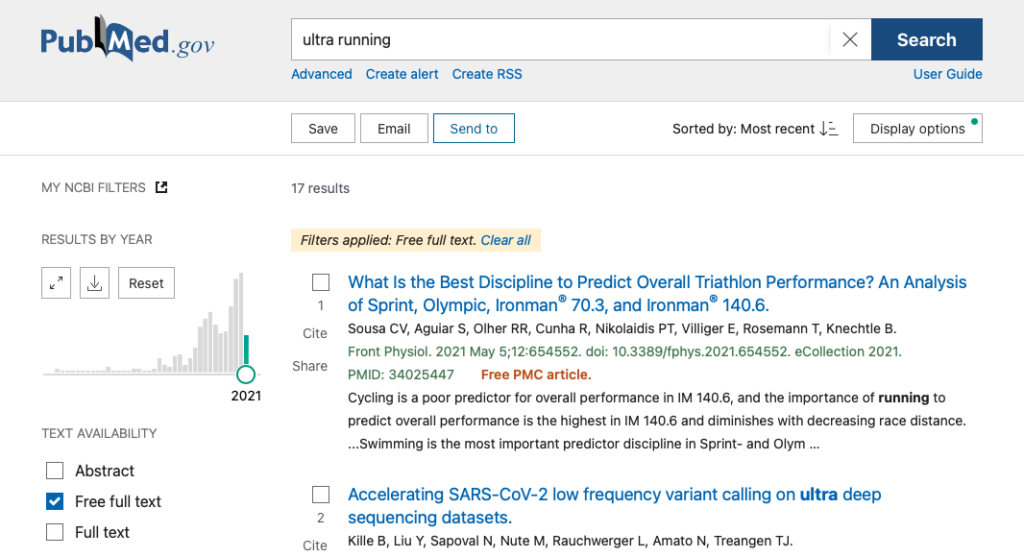Open My NCBI Filters external link icon
This screenshot has height=557, width=1024.
(161, 187)
